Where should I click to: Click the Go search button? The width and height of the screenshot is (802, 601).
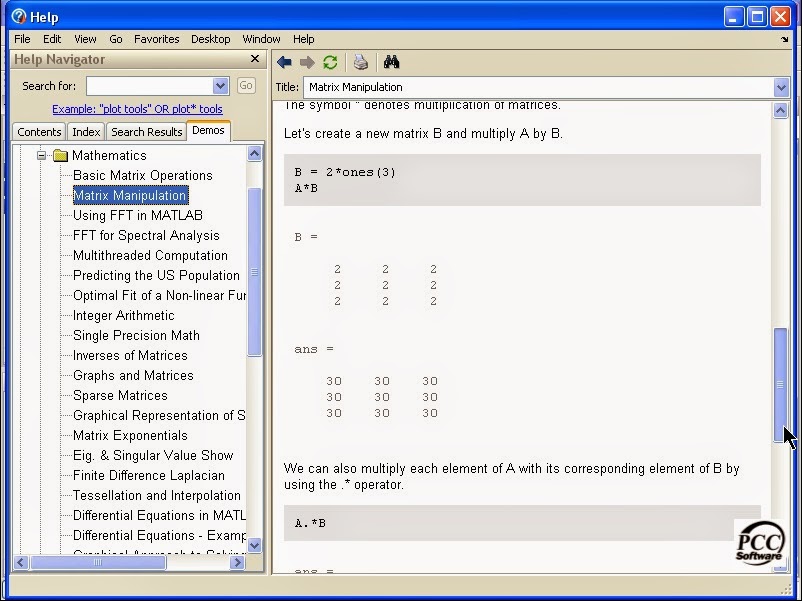245,86
